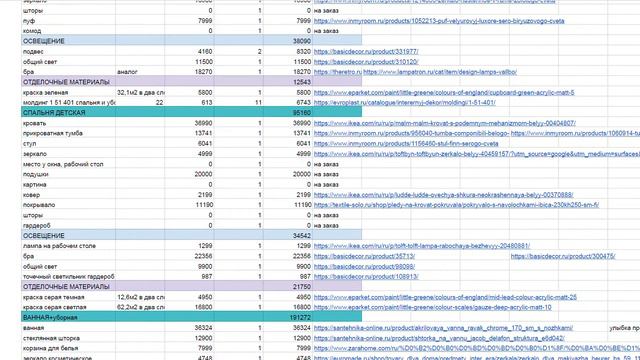Click the 613 price cell

click(189, 102)
